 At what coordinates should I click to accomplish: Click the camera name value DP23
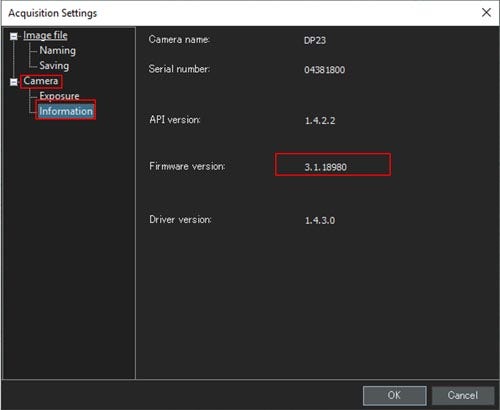[315, 41]
